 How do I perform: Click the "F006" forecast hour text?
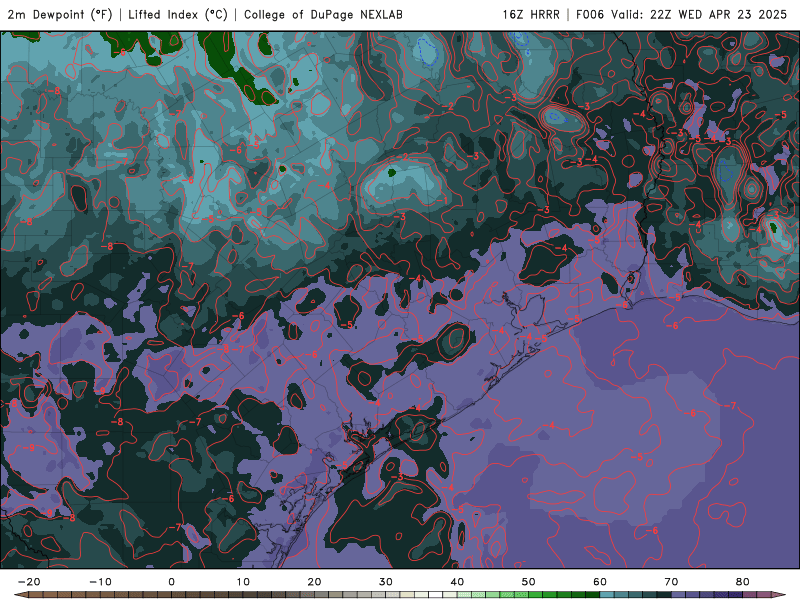coord(590,14)
